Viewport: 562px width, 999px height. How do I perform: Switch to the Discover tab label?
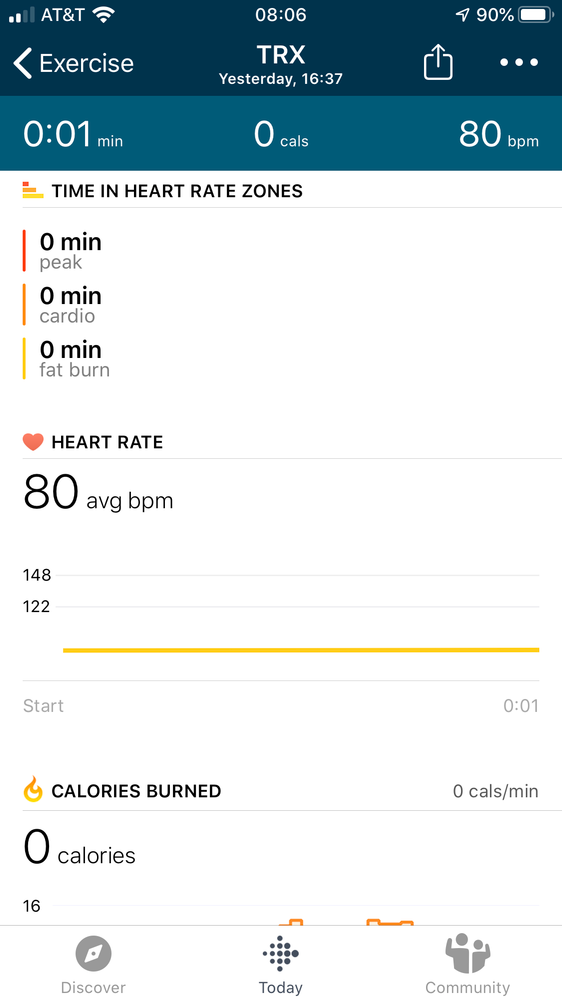pyautogui.click(x=94, y=988)
